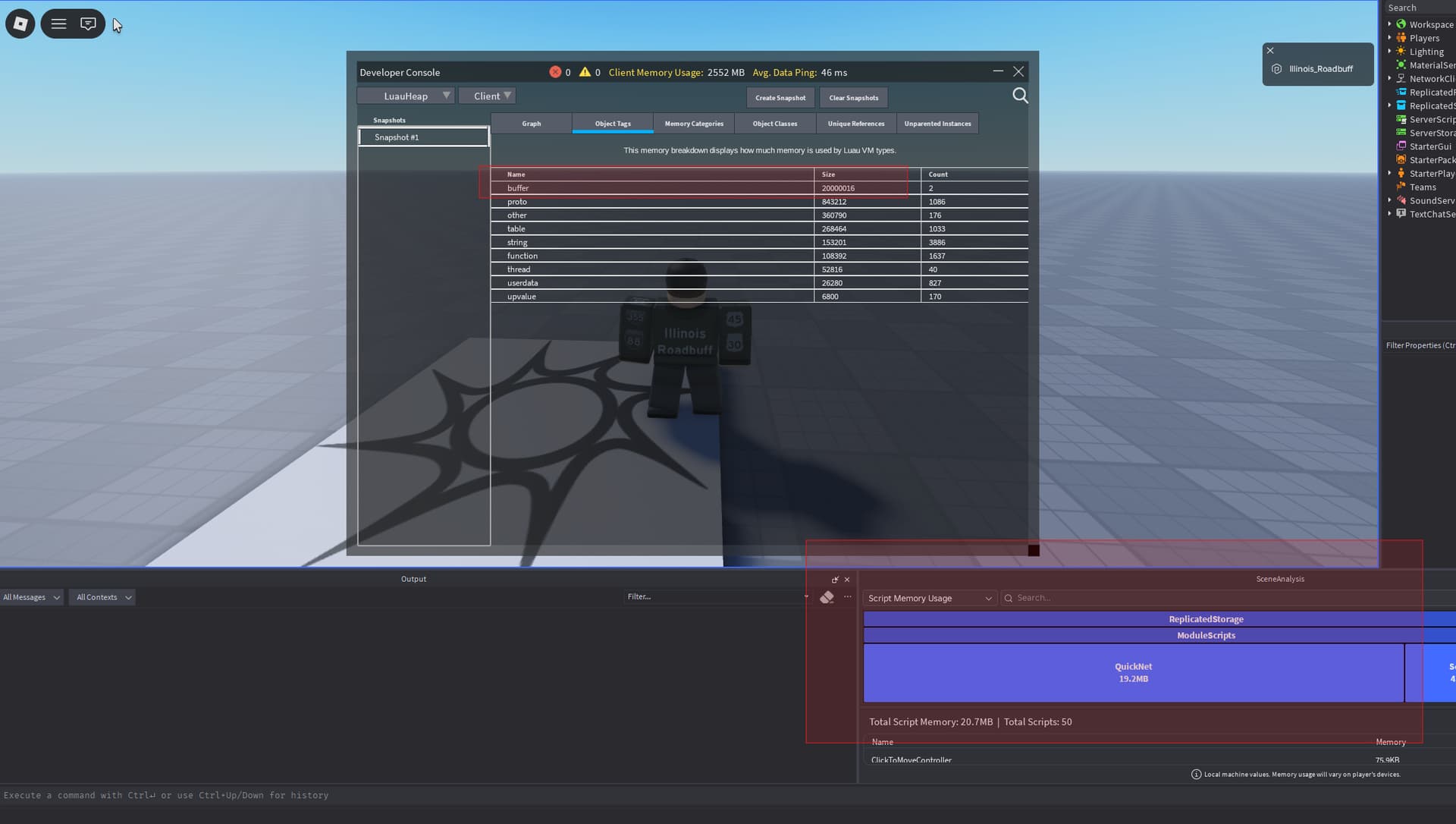Switch to the Object Tags tab

tap(613, 124)
